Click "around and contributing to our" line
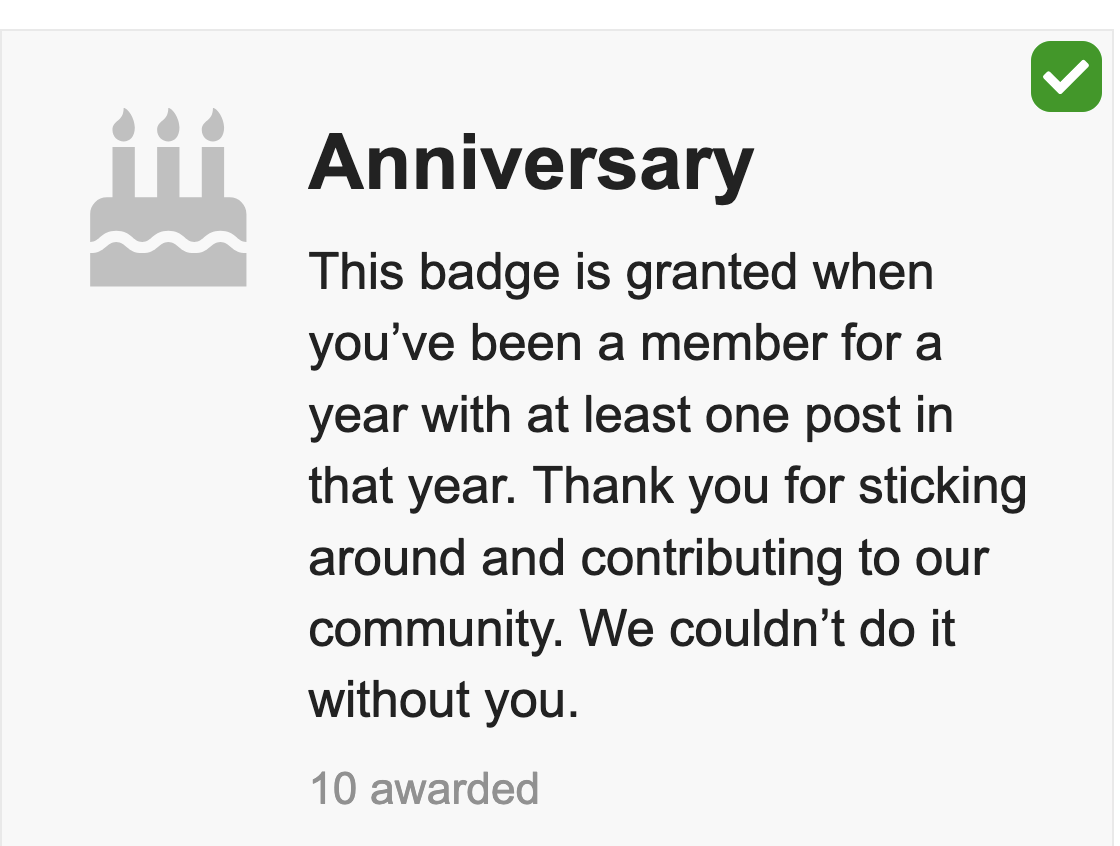The image size is (1120, 846). pyautogui.click(x=648, y=558)
